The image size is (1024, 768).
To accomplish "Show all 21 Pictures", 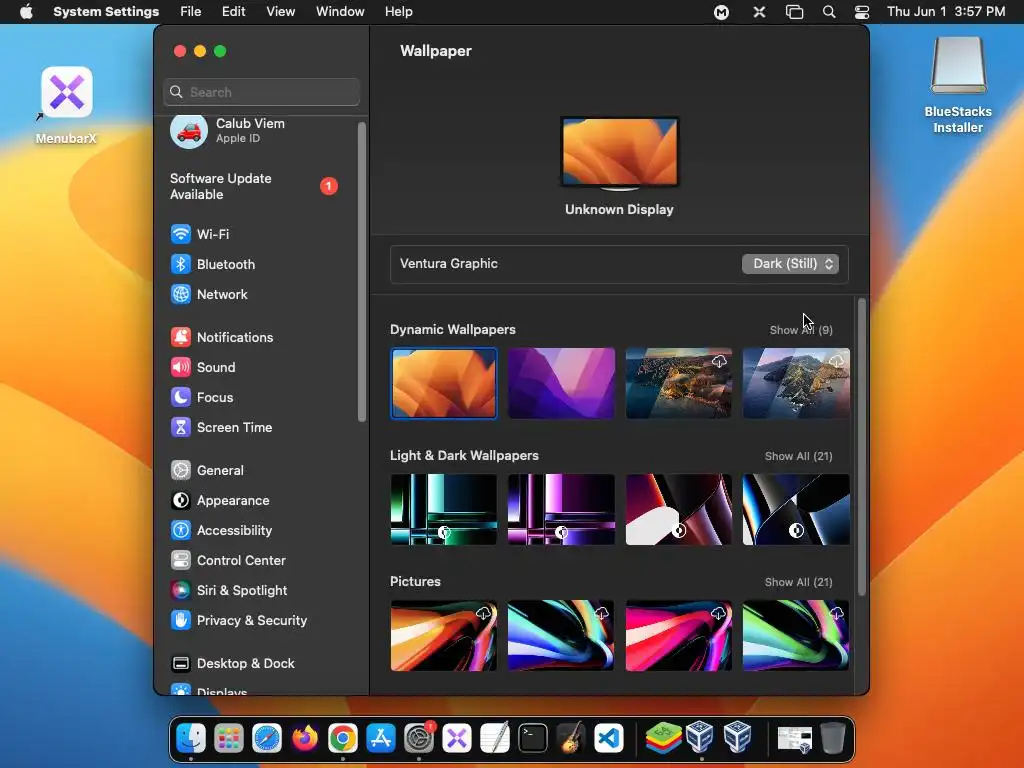I will click(798, 582).
